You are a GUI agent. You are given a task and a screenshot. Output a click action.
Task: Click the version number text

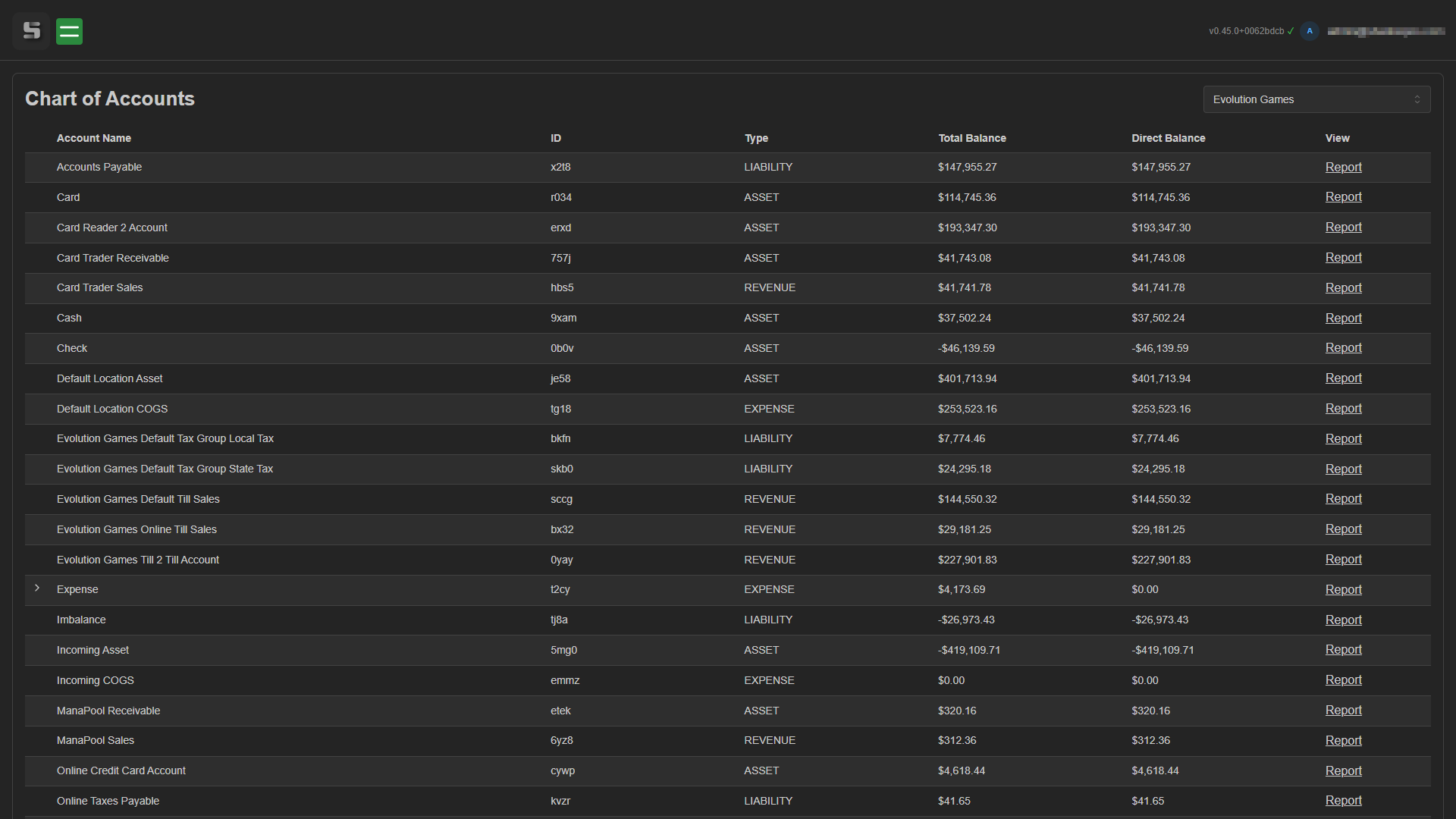(1246, 31)
